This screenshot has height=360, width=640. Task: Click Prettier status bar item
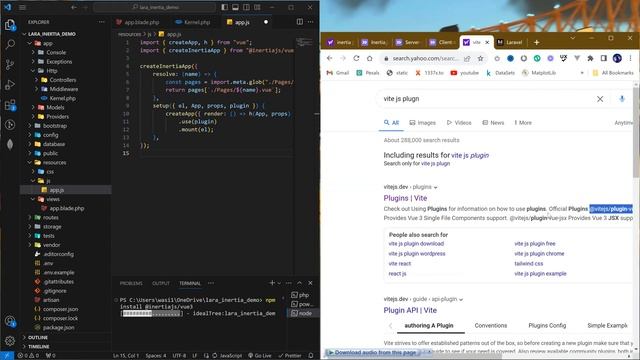(x=289, y=356)
